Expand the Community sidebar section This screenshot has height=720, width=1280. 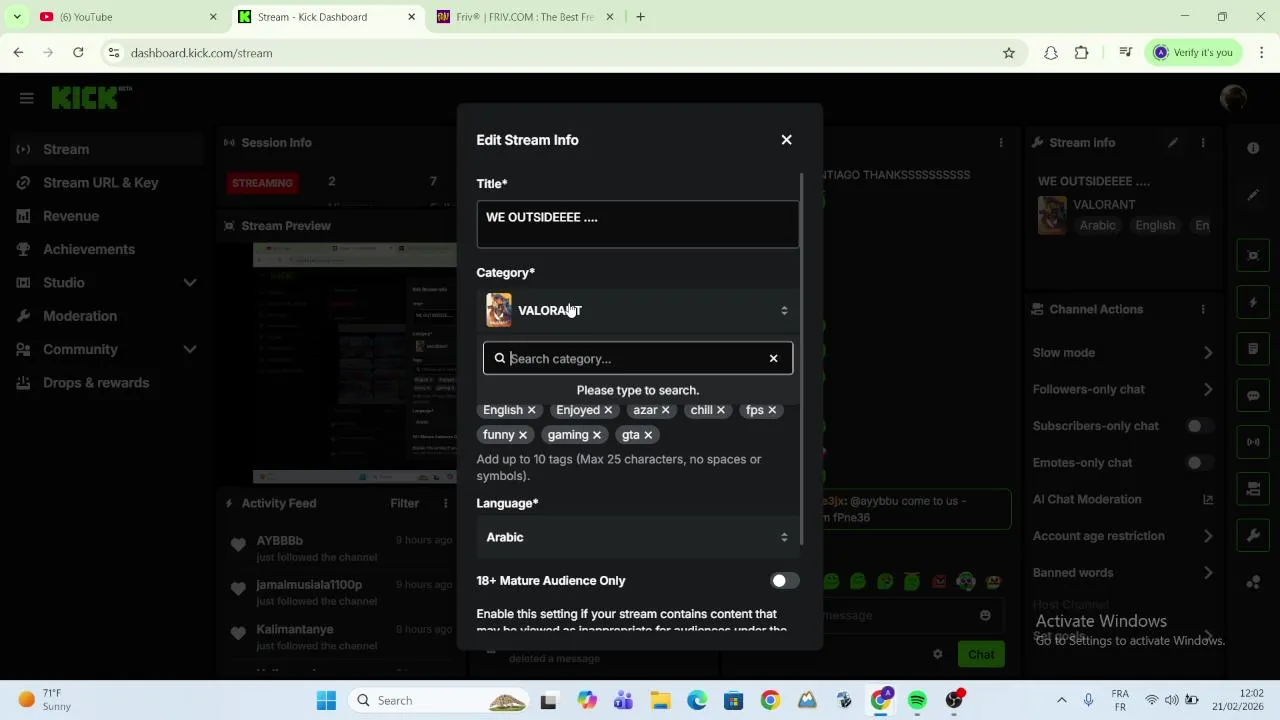189,349
